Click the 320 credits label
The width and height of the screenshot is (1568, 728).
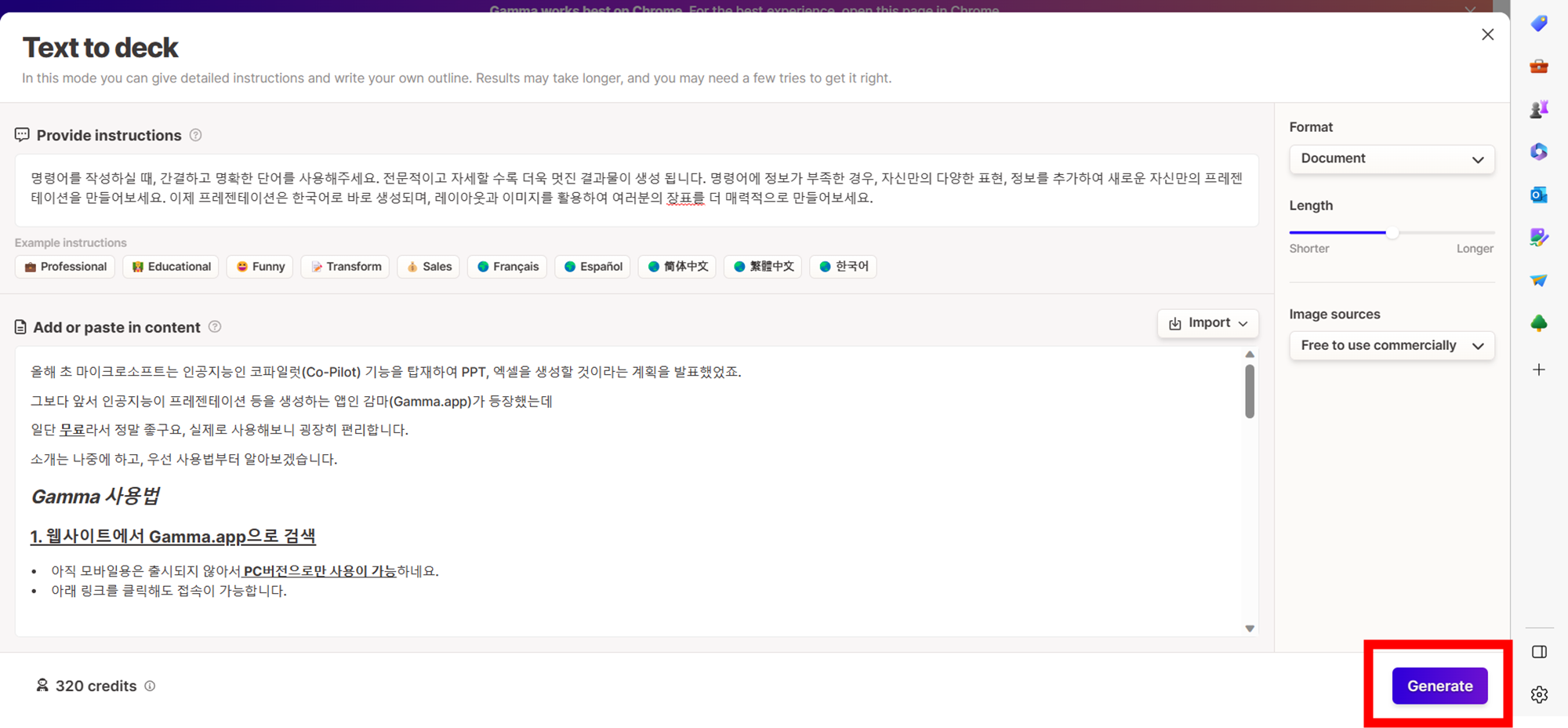[x=96, y=686]
